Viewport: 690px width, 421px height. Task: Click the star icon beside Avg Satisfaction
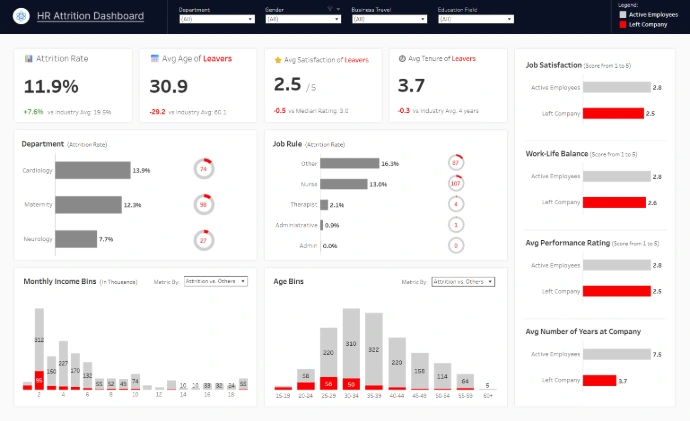point(277,59)
